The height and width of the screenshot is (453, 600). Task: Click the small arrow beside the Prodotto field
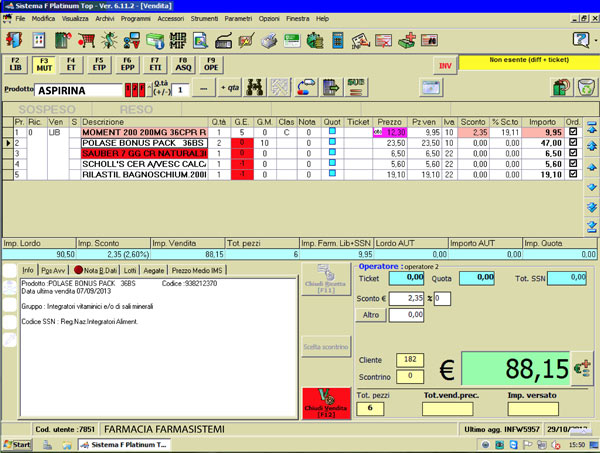[x=149, y=90]
